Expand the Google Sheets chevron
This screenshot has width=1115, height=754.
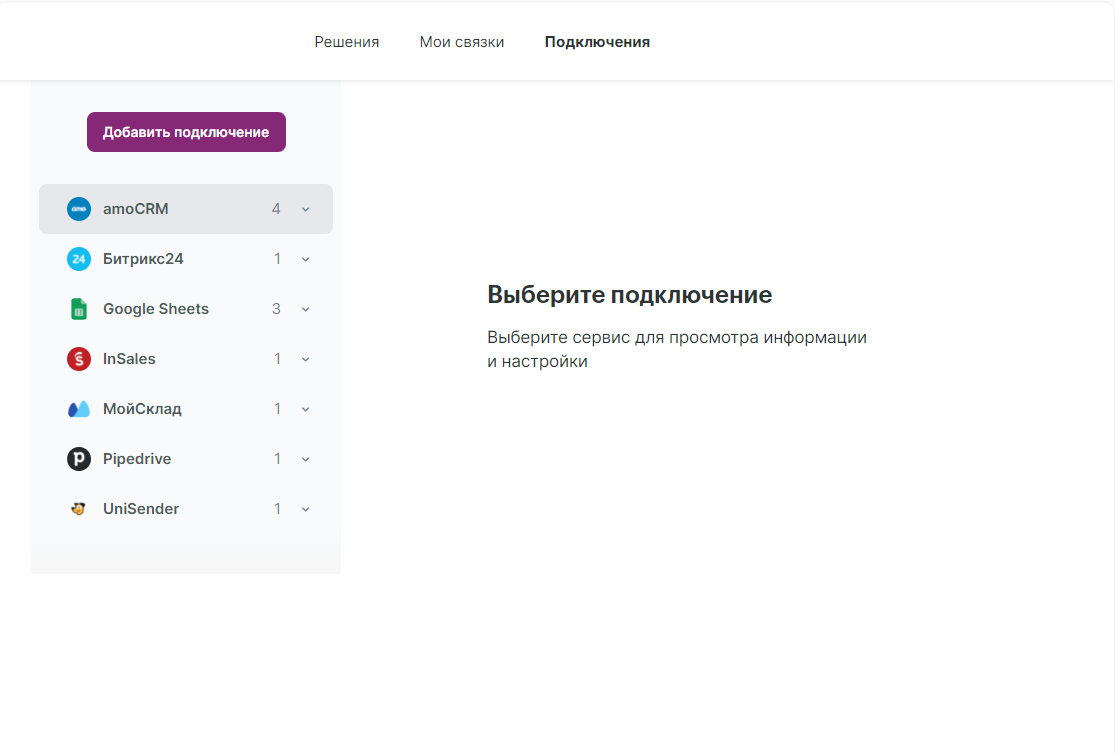(306, 309)
